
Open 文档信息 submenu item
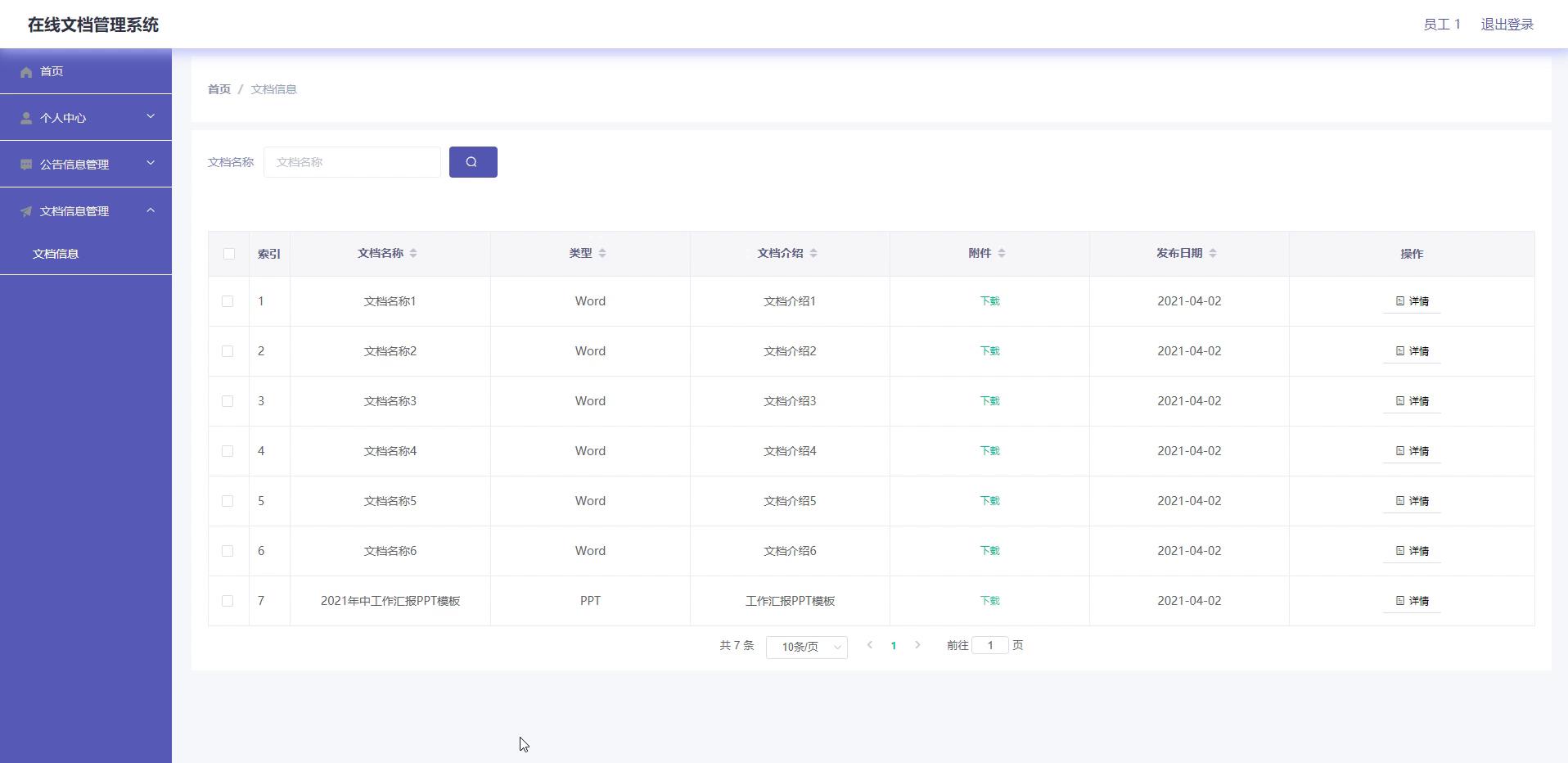pyautogui.click(x=56, y=254)
